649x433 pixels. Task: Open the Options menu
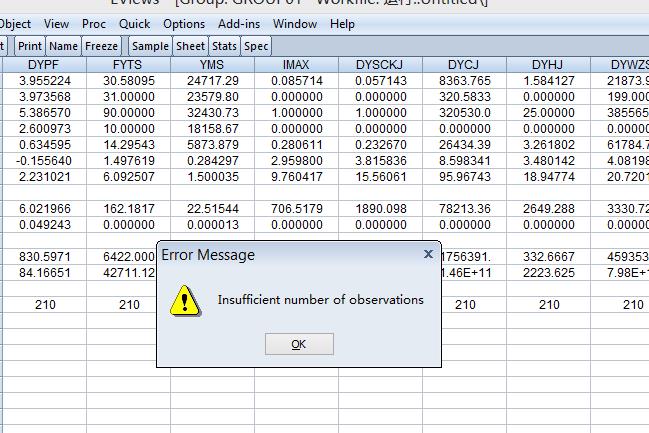[x=184, y=24]
